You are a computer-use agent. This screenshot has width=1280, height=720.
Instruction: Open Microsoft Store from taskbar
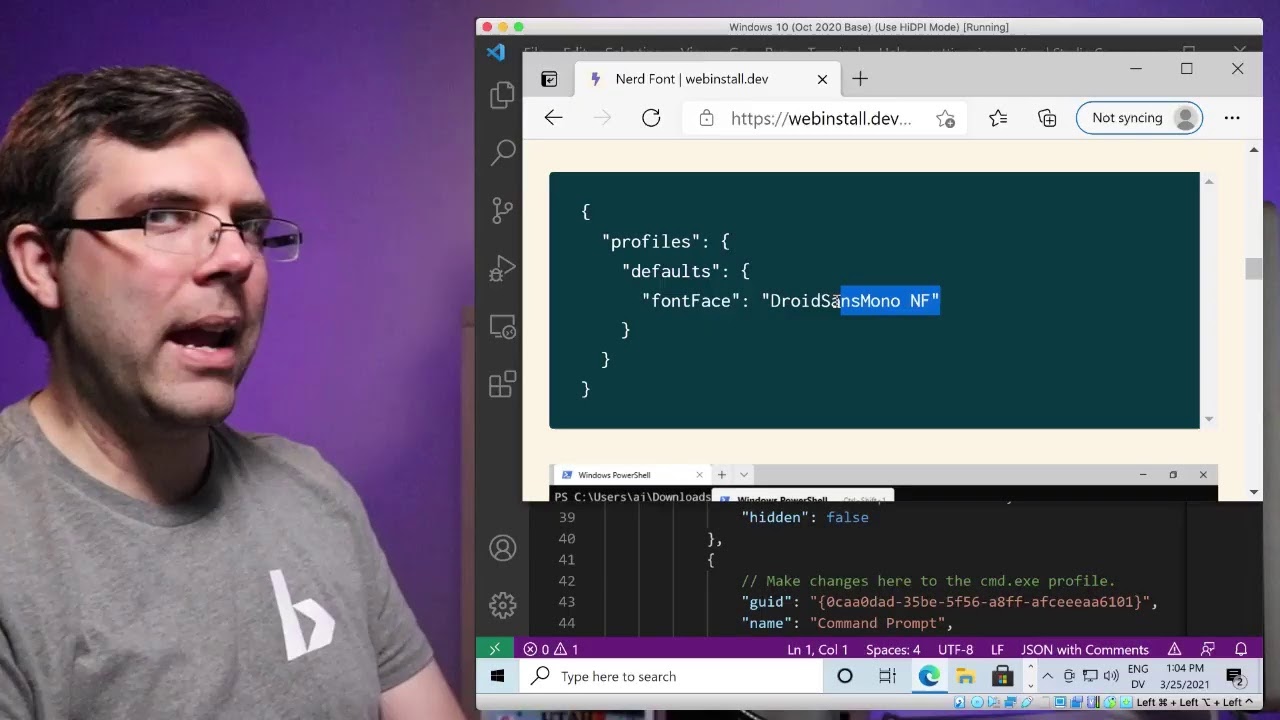[1003, 676]
